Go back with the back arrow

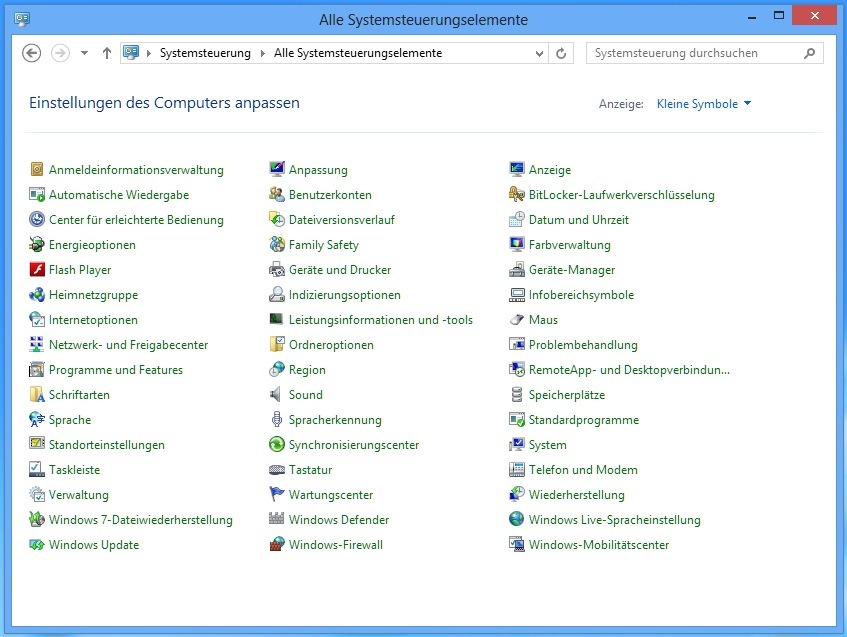(x=31, y=53)
